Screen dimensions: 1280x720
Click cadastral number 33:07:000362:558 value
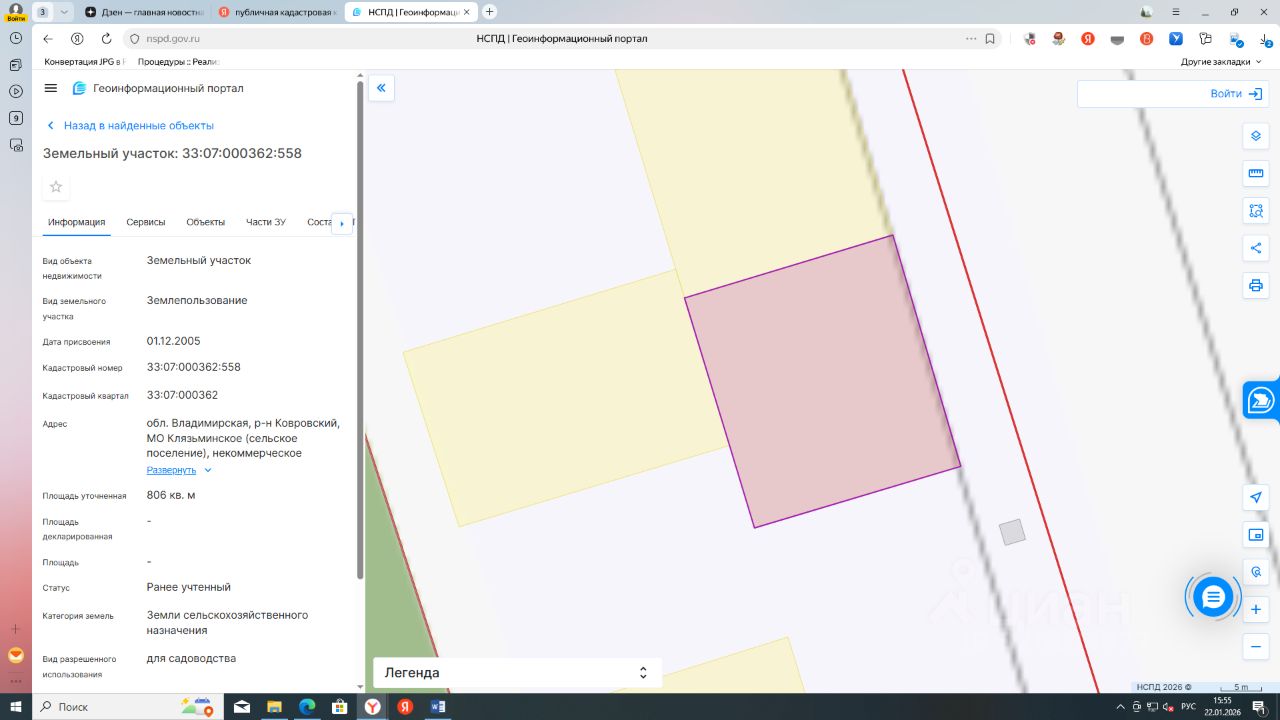pyautogui.click(x=194, y=367)
